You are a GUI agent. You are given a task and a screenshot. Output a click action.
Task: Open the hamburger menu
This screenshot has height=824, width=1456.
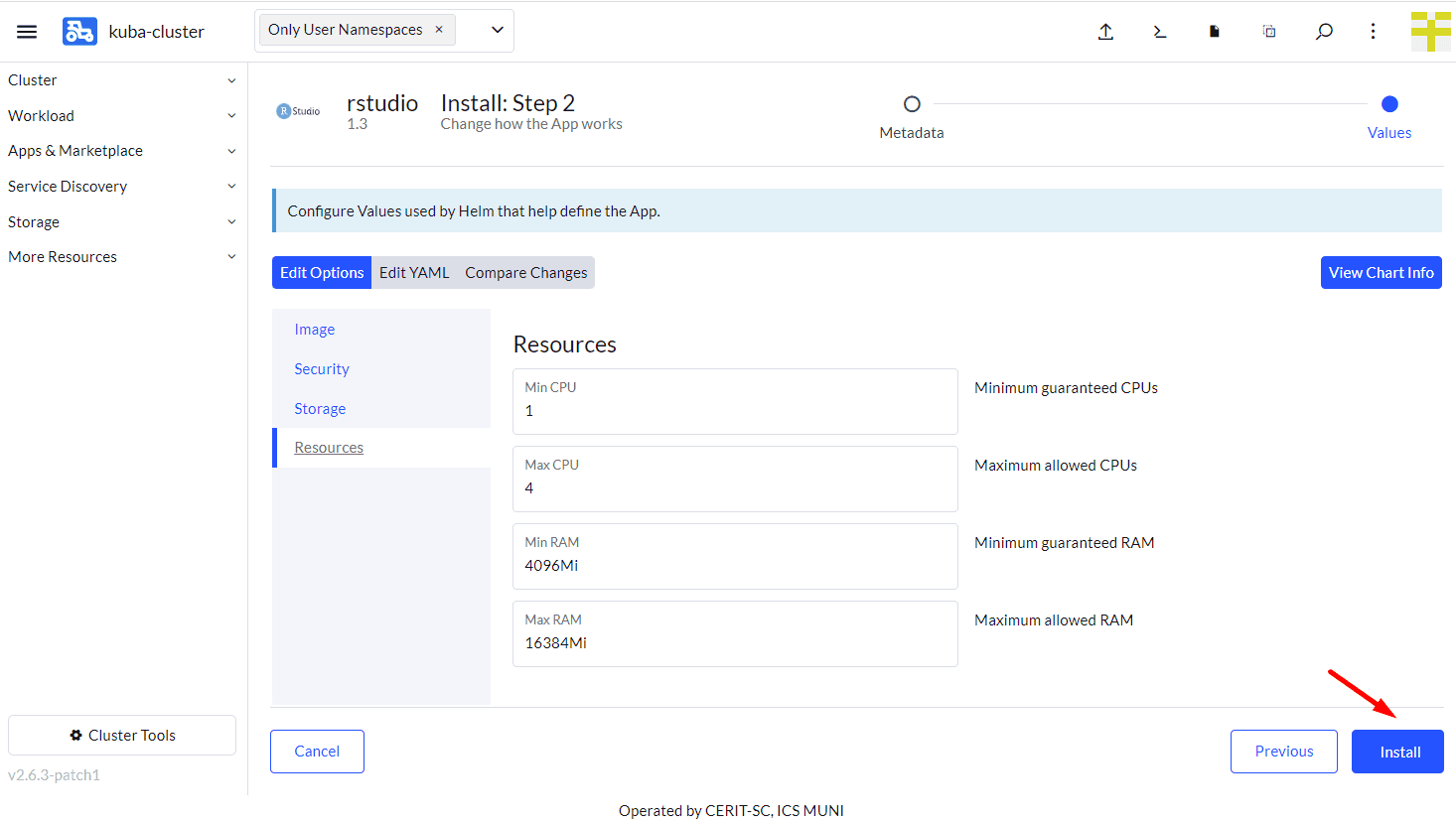coord(27,31)
